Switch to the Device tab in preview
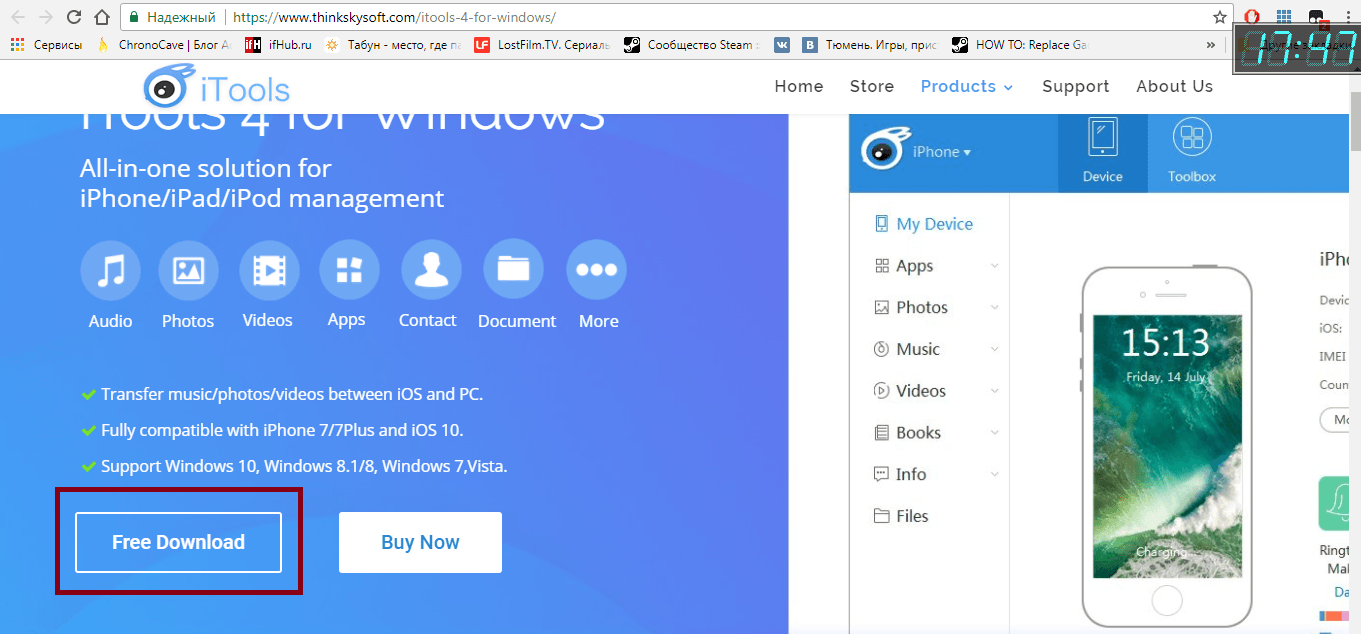 pyautogui.click(x=1103, y=152)
